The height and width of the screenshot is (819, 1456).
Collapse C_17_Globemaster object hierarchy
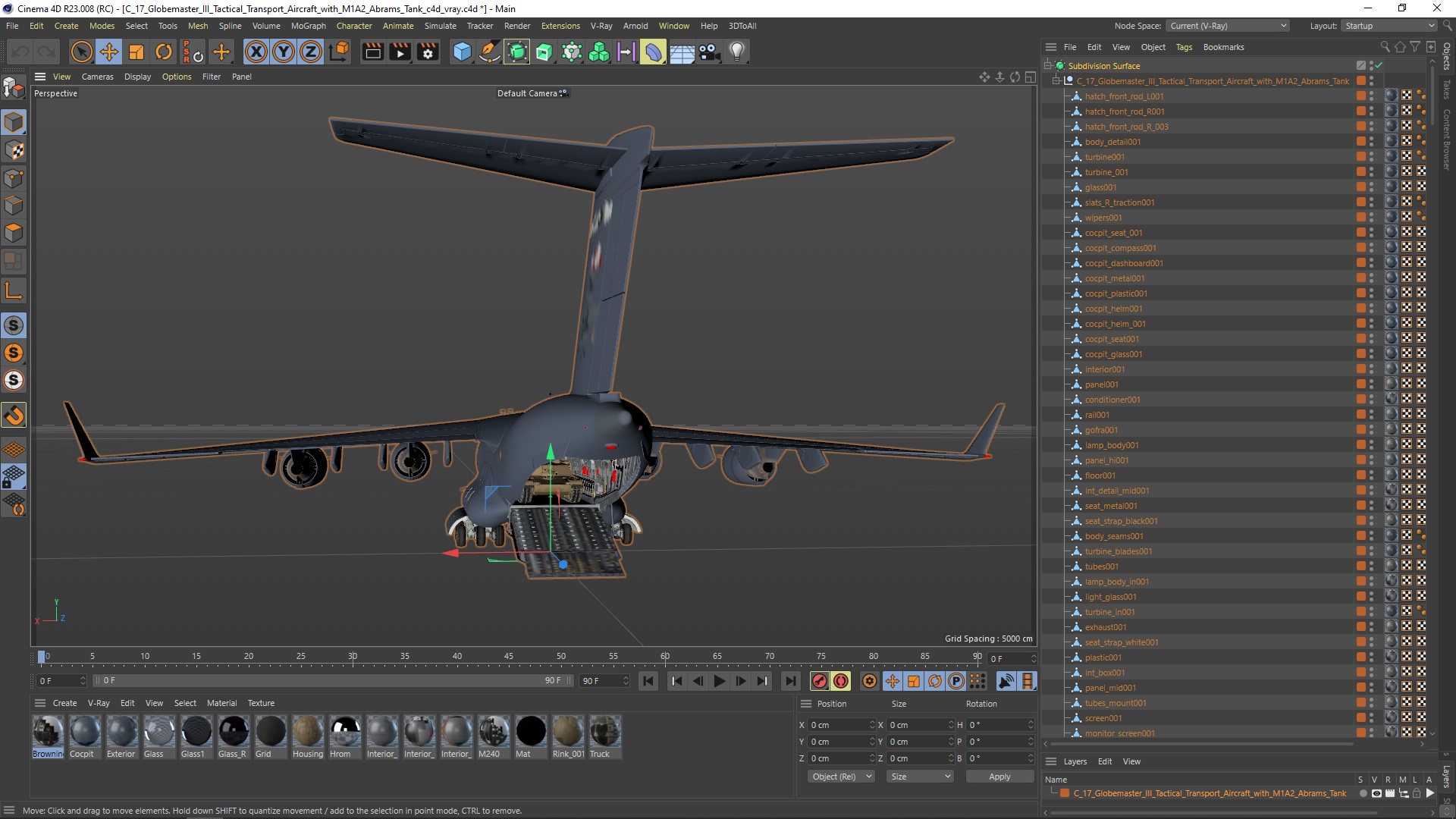click(1056, 80)
